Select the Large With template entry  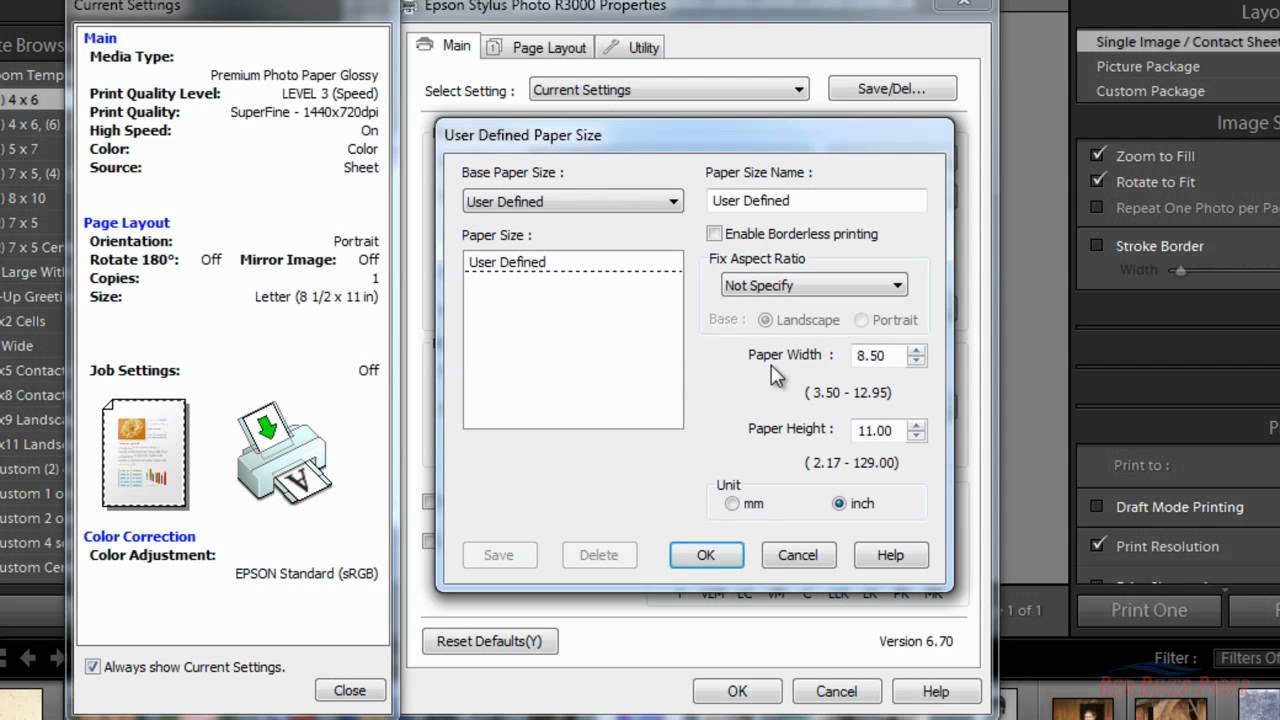pos(33,272)
